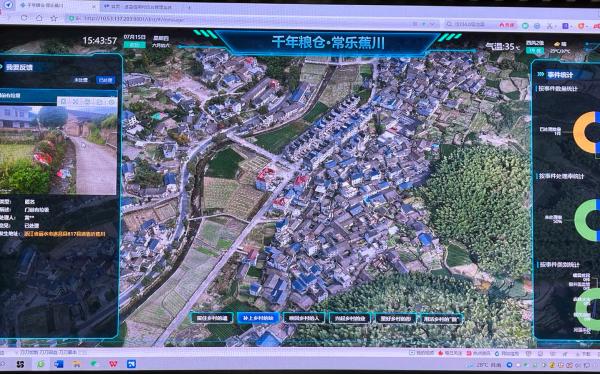Click the 塑好乡村的形 bottom button
This screenshot has width=600, height=374.
[396, 318]
